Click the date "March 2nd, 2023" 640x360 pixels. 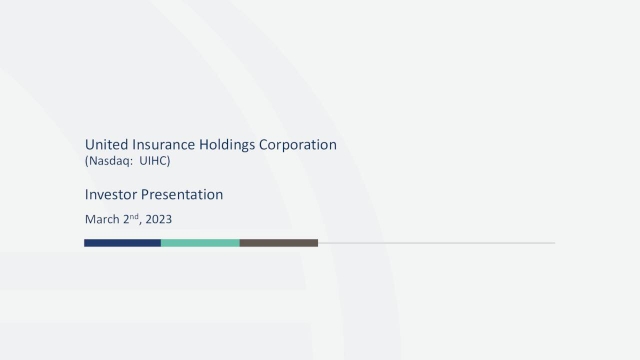pos(128,219)
